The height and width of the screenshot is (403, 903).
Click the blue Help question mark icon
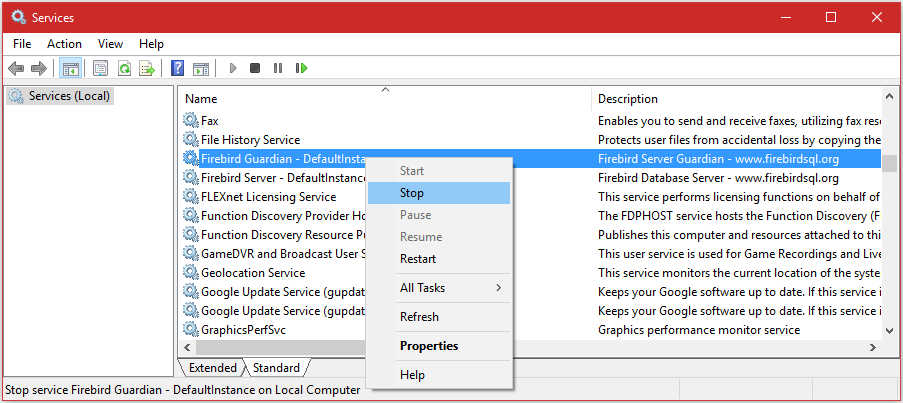click(177, 68)
